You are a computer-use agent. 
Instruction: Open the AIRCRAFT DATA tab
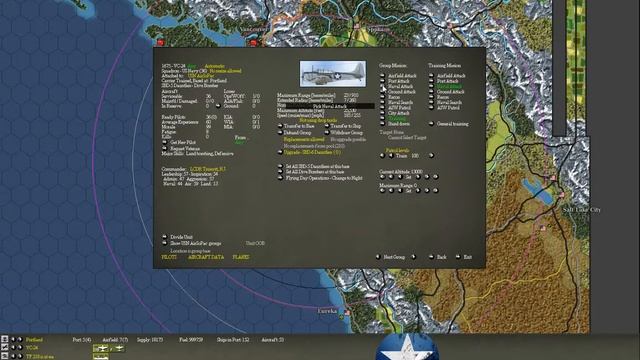click(x=206, y=257)
